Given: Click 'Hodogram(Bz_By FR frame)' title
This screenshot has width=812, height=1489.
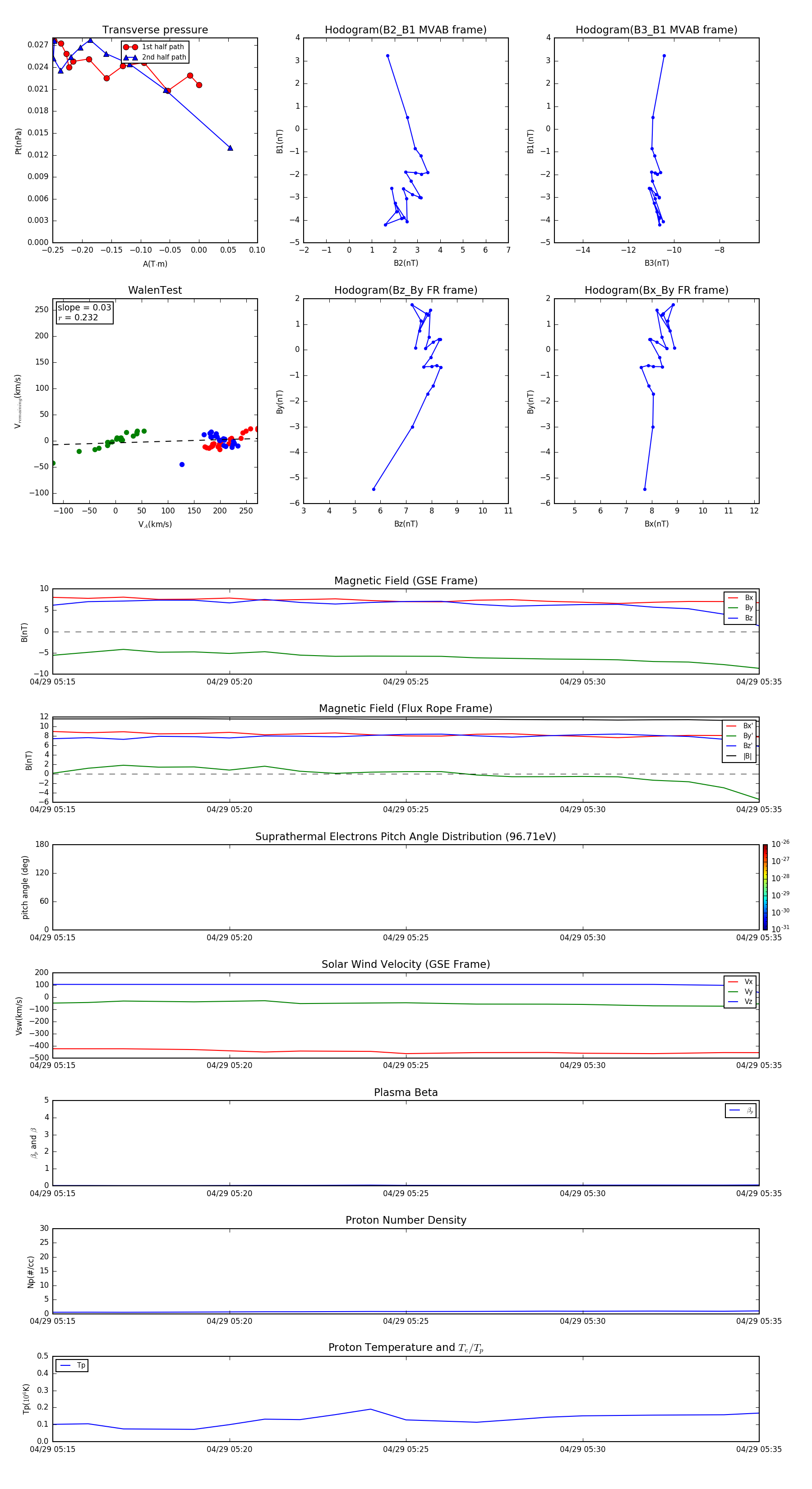Looking at the screenshot, I should [x=406, y=290].
